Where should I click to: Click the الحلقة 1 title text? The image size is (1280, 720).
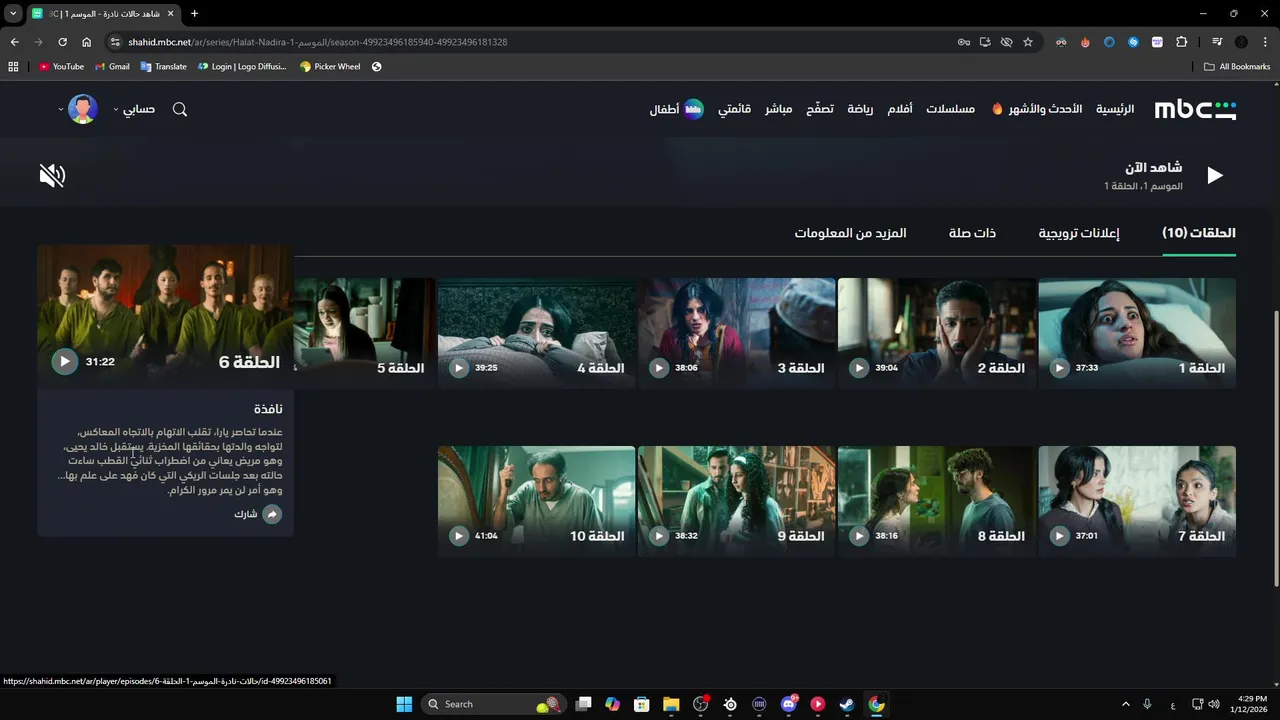1201,368
